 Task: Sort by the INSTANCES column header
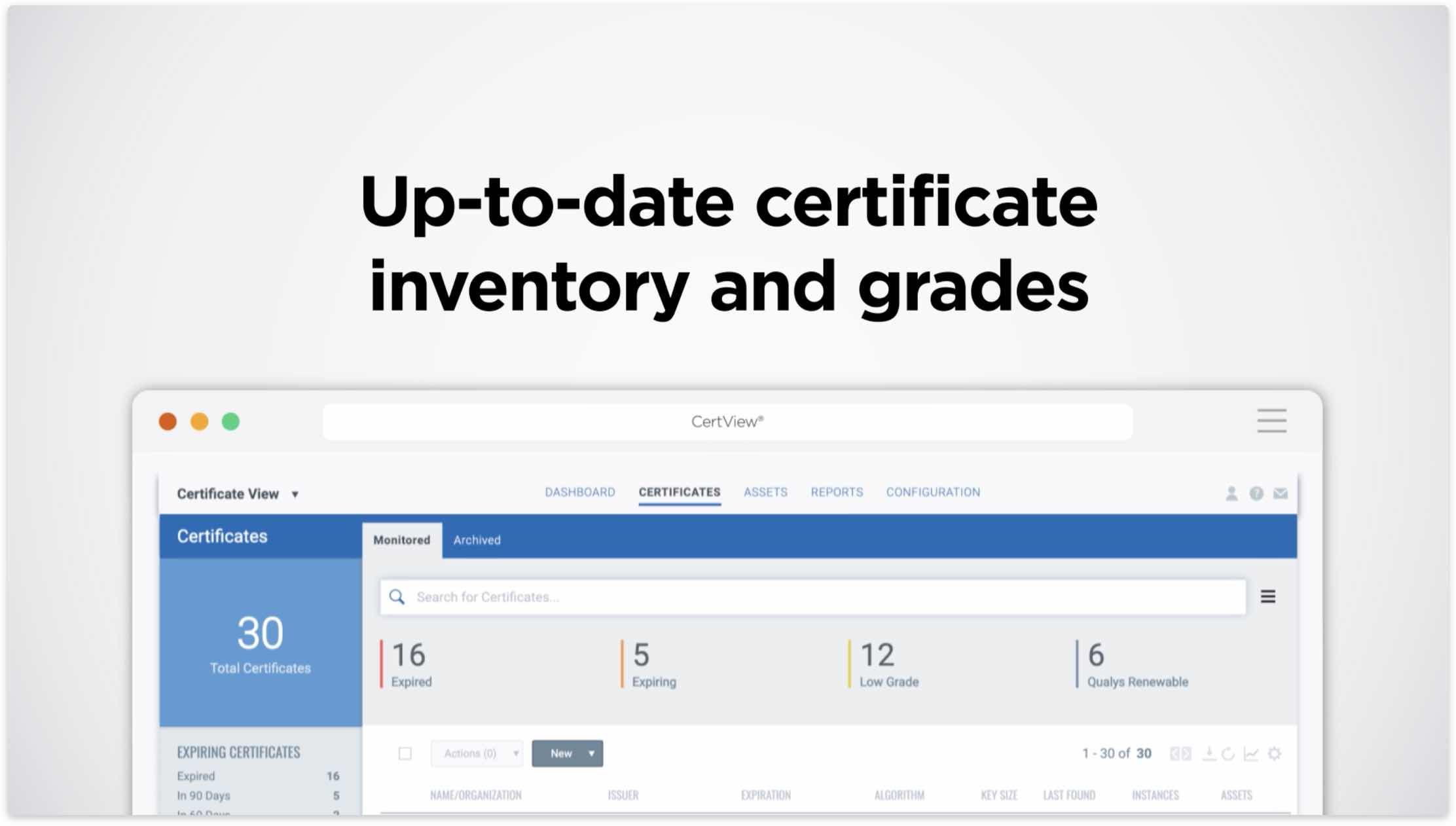tap(1155, 795)
